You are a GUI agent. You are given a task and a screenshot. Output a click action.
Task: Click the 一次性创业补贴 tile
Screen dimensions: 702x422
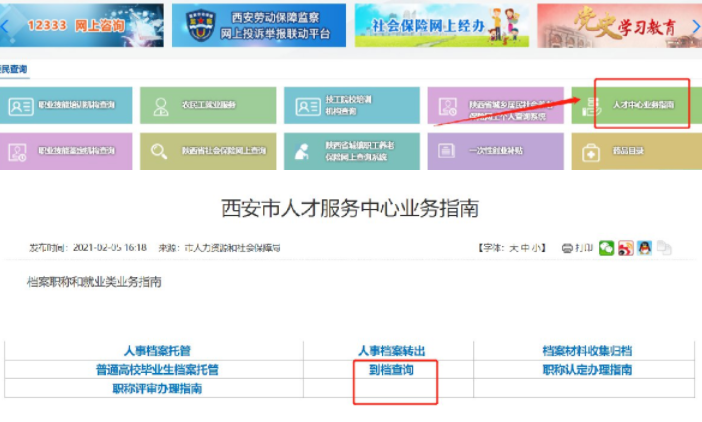(490, 151)
